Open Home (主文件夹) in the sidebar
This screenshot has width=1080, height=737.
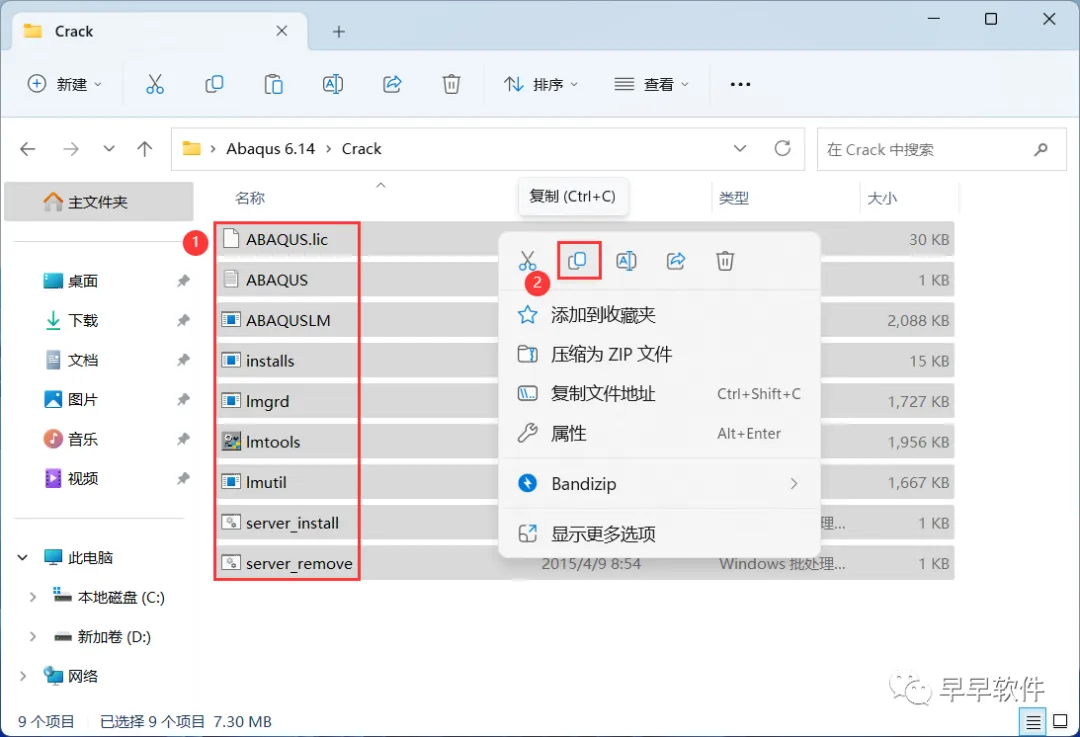coord(98,202)
